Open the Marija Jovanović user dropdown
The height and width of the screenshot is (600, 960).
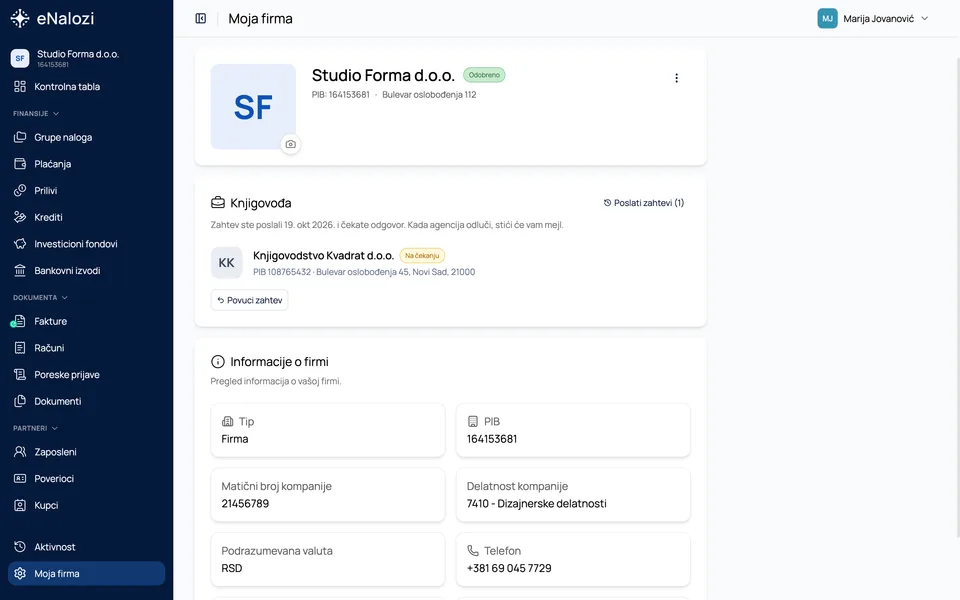click(874, 18)
